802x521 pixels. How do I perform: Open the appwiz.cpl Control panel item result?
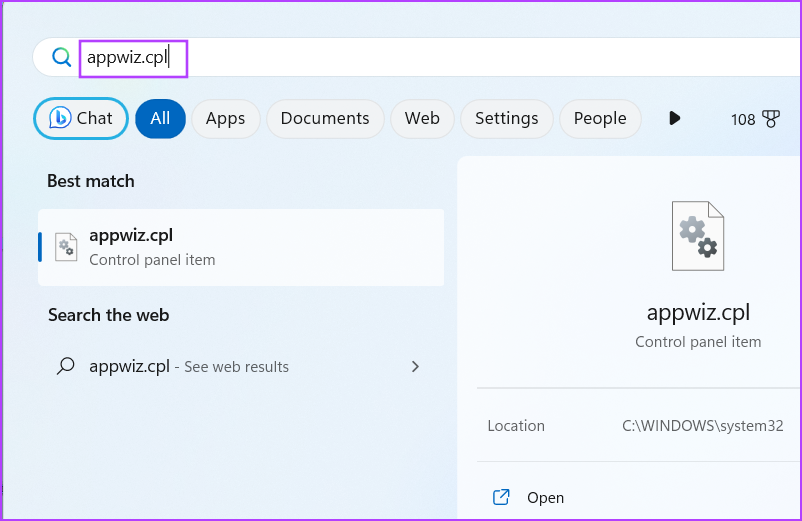[241, 247]
